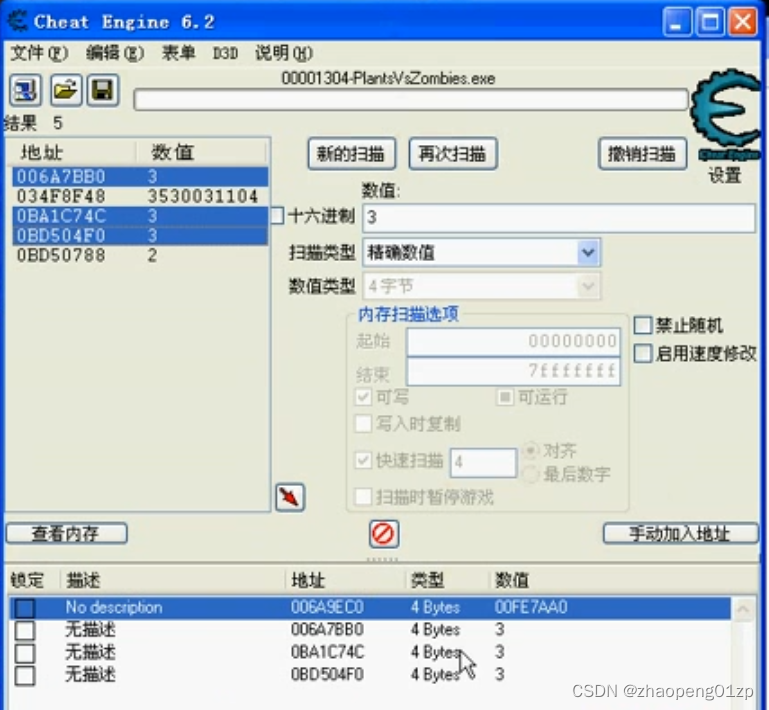Click the scan progress bar
The image size is (769, 710).
(411, 100)
